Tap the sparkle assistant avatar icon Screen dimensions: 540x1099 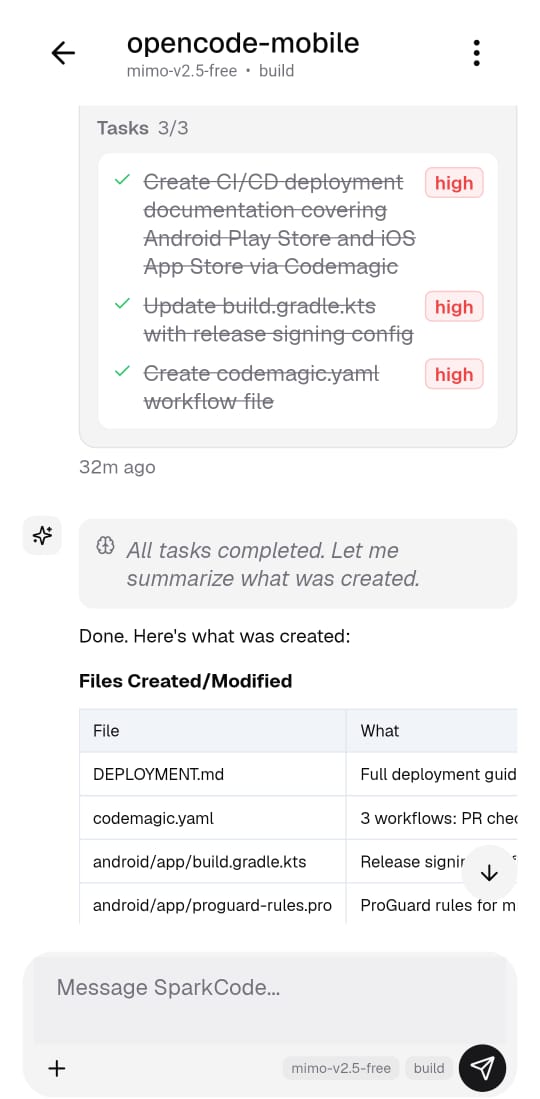coord(42,536)
